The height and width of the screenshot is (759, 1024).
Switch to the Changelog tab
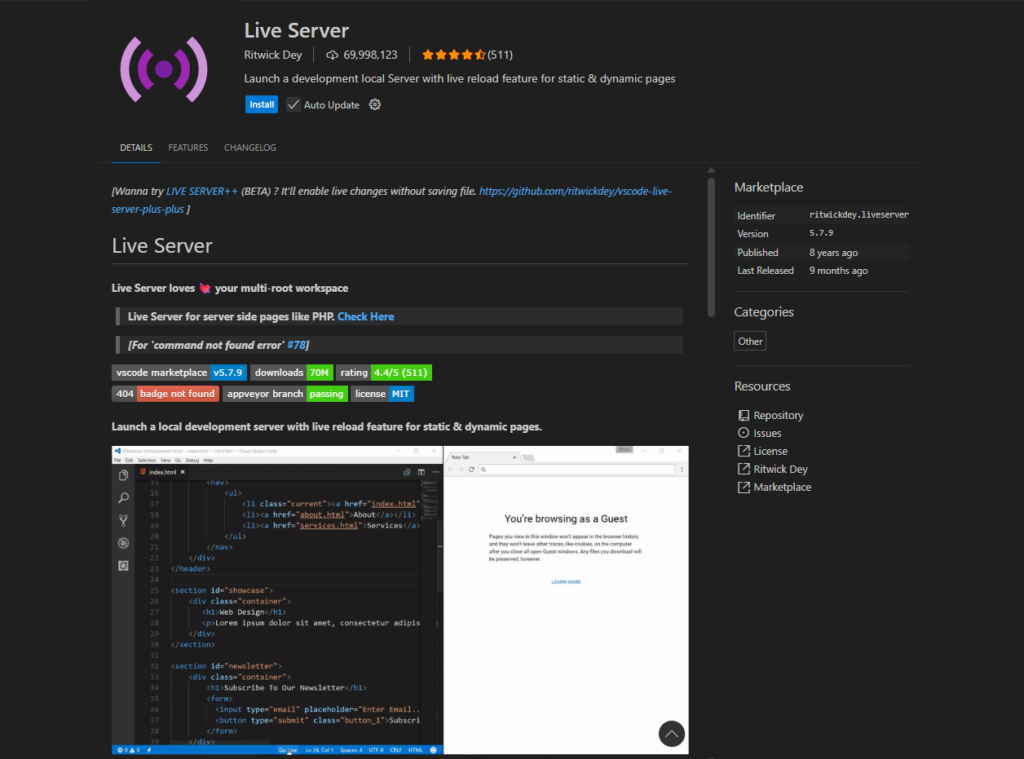(x=250, y=147)
